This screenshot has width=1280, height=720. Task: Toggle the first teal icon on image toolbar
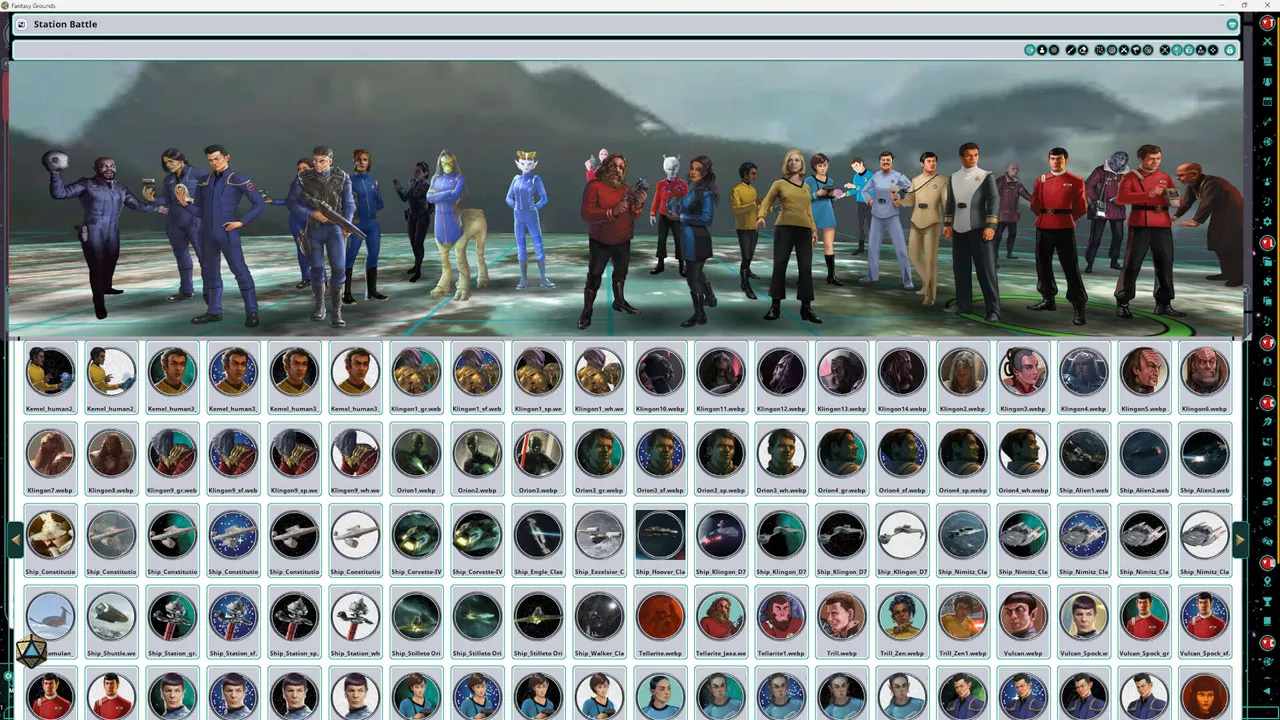click(x=1029, y=50)
